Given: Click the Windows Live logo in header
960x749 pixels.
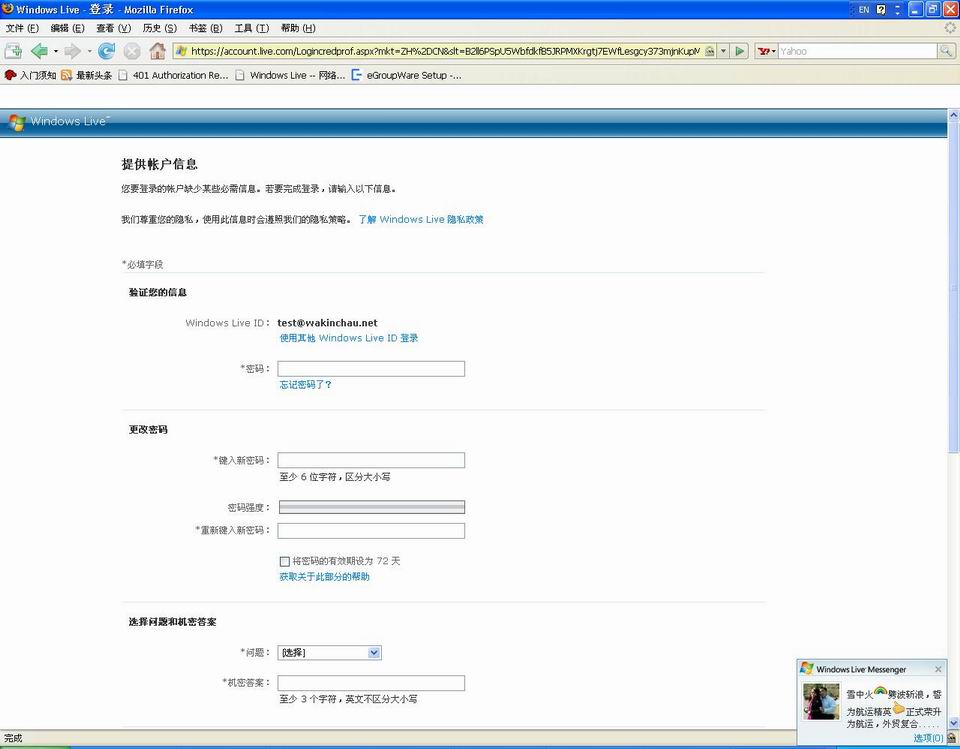Looking at the screenshot, I should (x=59, y=122).
